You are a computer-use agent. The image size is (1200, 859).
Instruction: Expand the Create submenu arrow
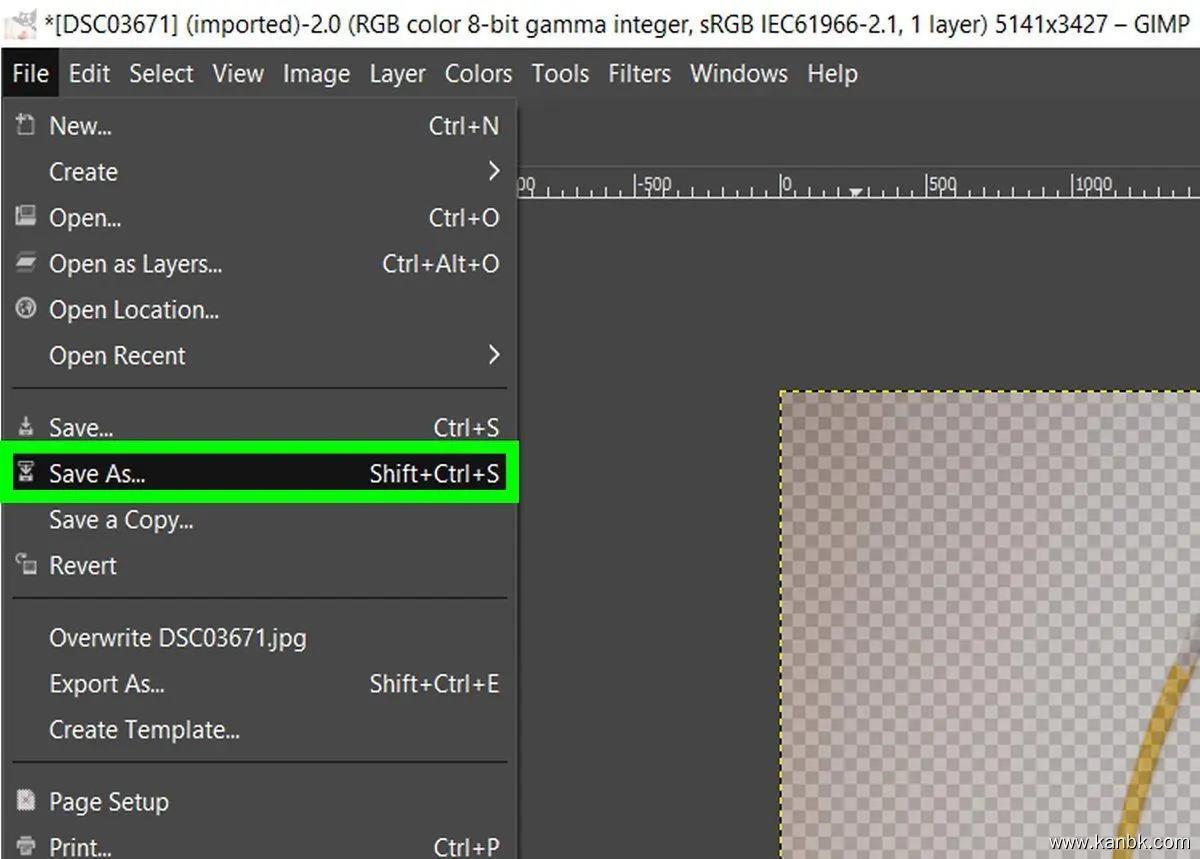(493, 172)
